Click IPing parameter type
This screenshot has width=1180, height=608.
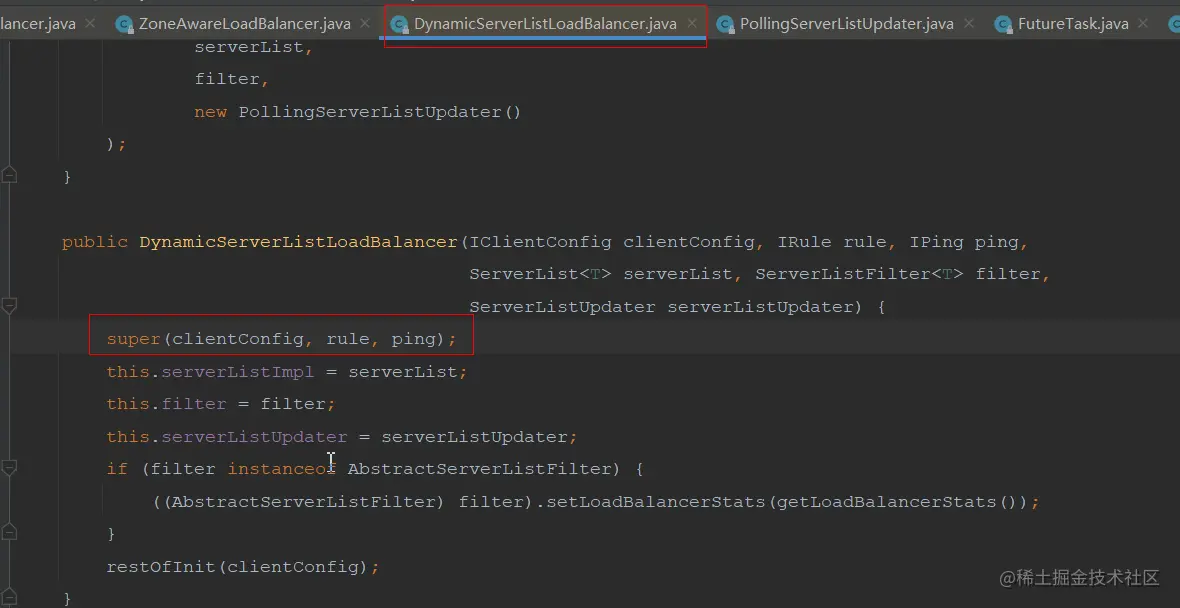(x=936, y=242)
